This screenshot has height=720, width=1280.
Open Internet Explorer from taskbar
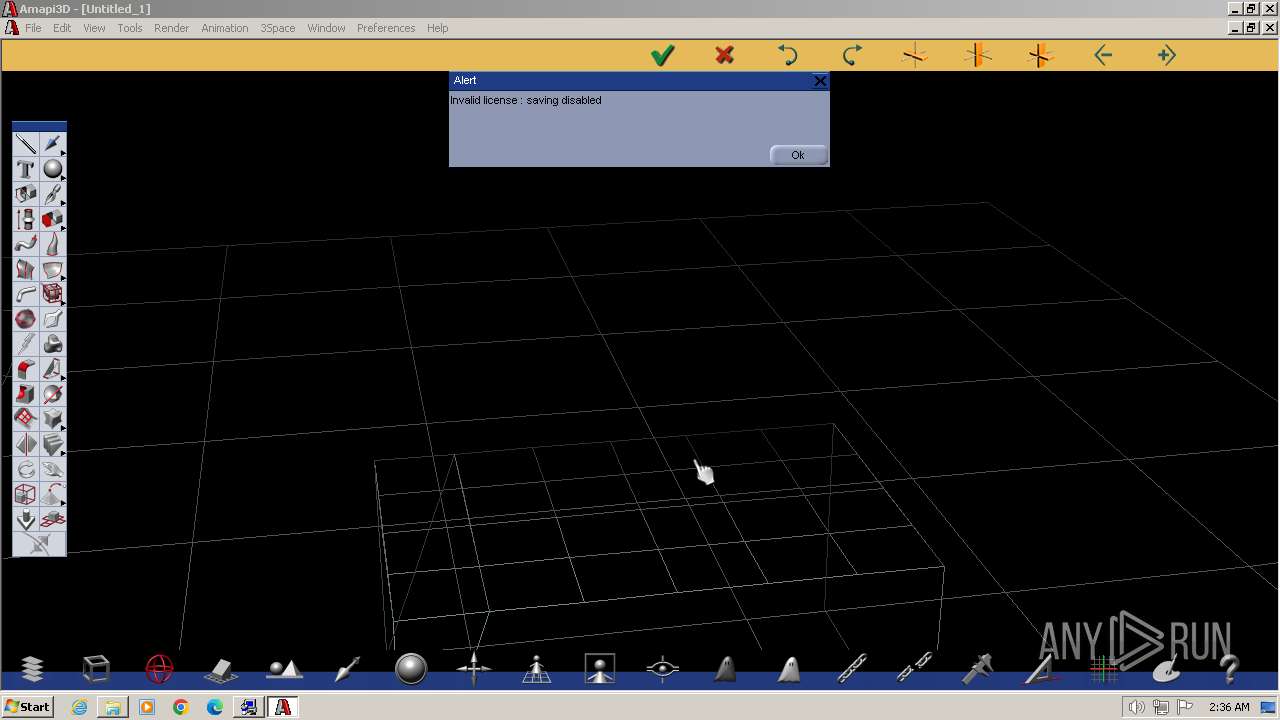tap(79, 707)
